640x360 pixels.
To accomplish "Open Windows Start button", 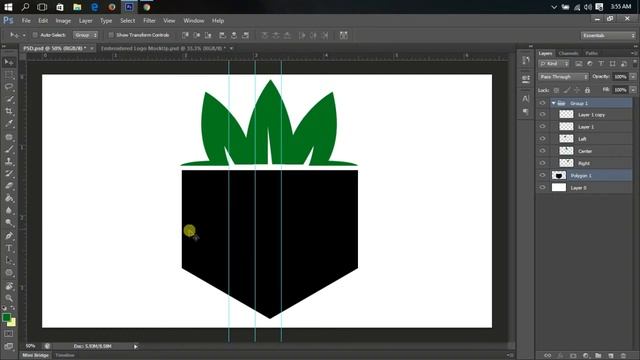I will coord(8,7).
